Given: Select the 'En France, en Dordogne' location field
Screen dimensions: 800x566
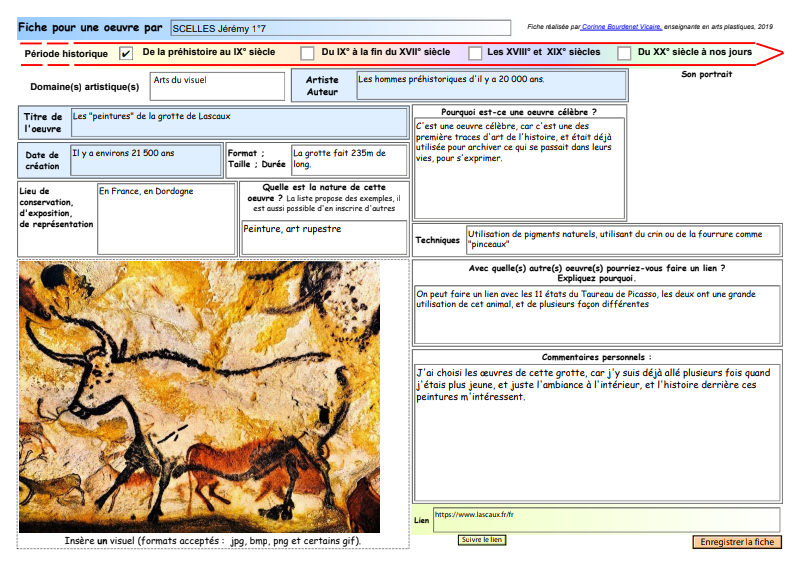Looking at the screenshot, I should (x=165, y=217).
